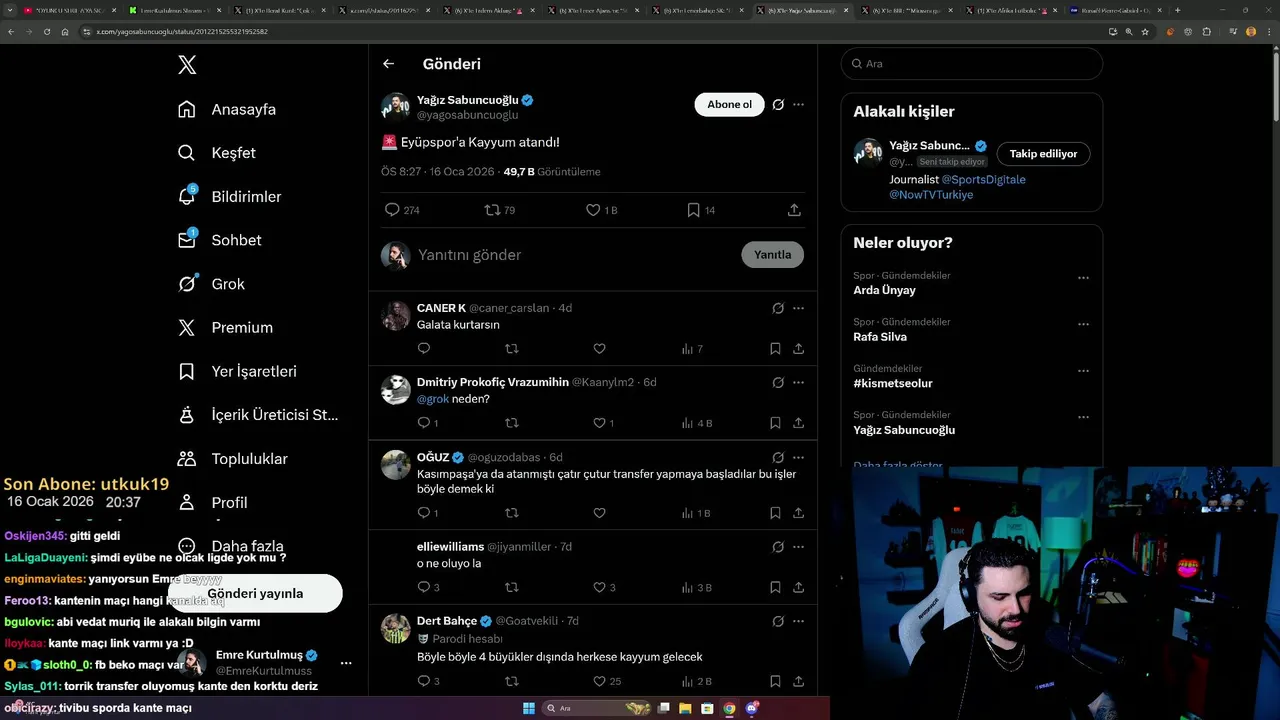Viewport: 1280px width, 720px height.
Task: Go back with the arrow beside Gönderi
Action: click(x=388, y=64)
